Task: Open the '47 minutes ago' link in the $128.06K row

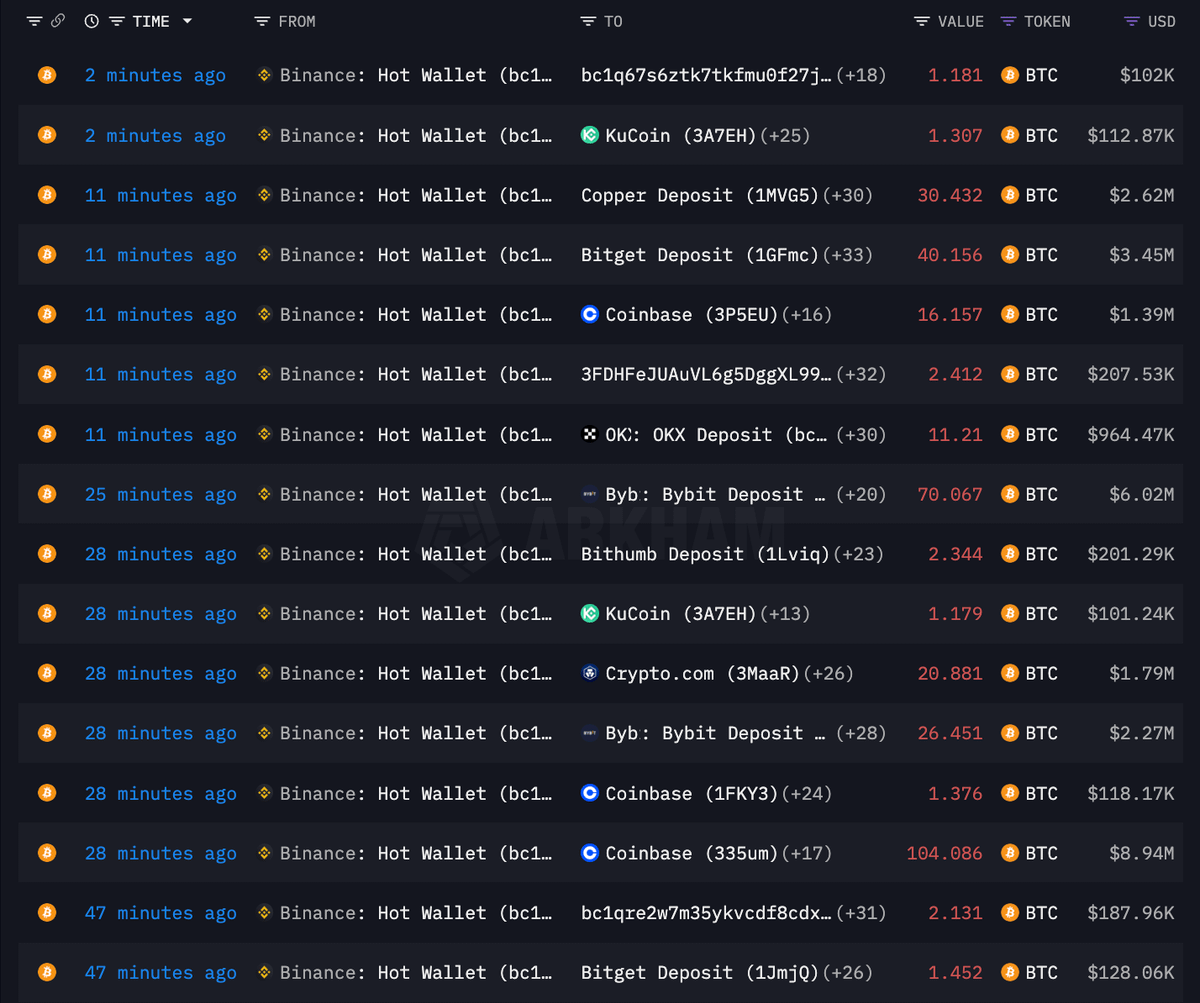Action: click(161, 972)
